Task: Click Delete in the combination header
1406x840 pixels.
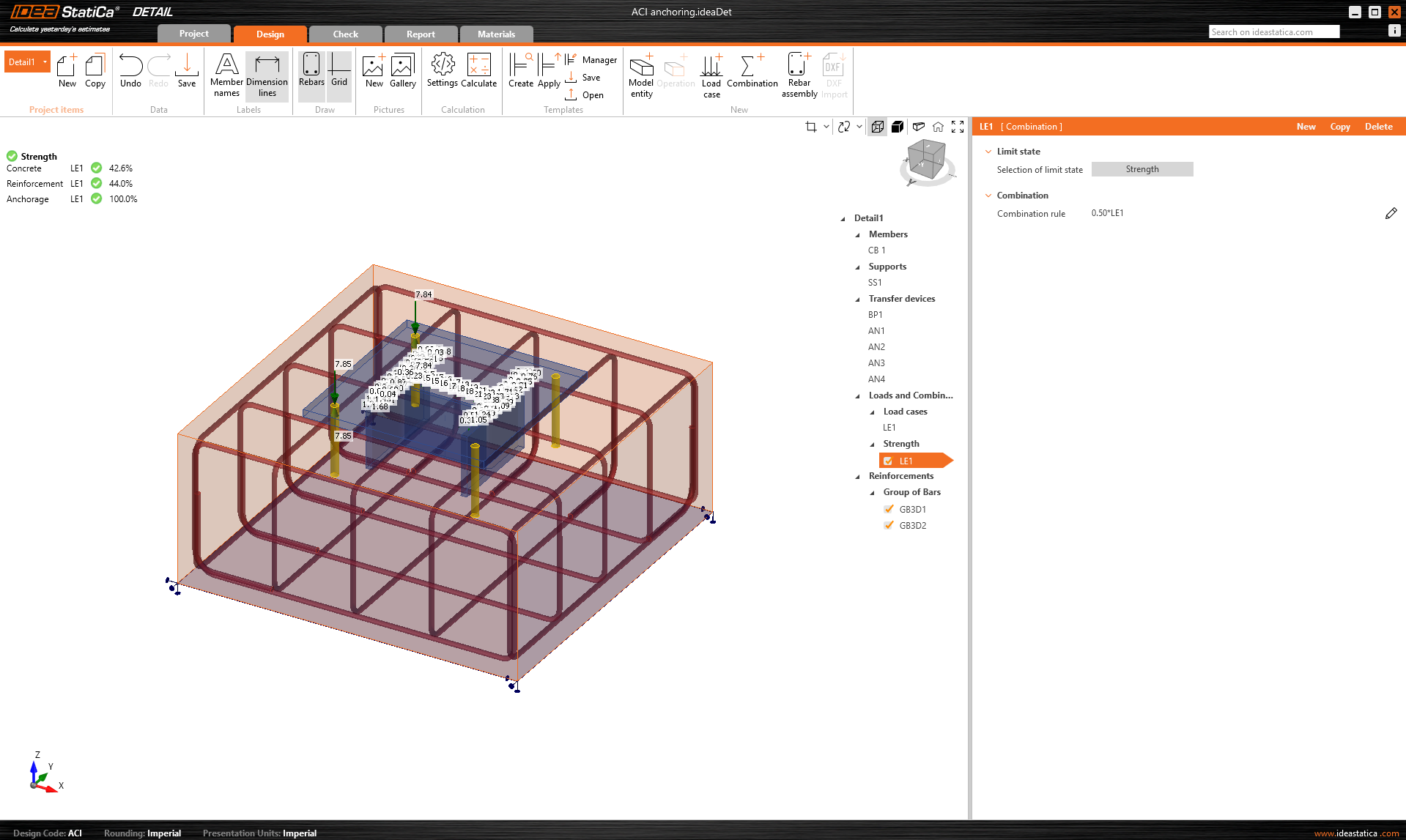Action: [1378, 127]
